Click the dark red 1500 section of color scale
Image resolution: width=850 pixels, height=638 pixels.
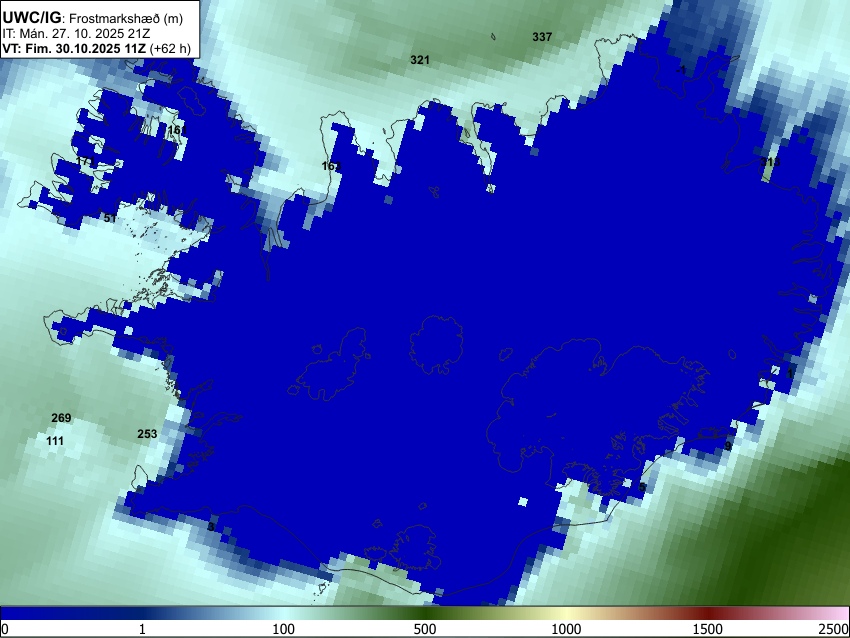tap(707, 613)
